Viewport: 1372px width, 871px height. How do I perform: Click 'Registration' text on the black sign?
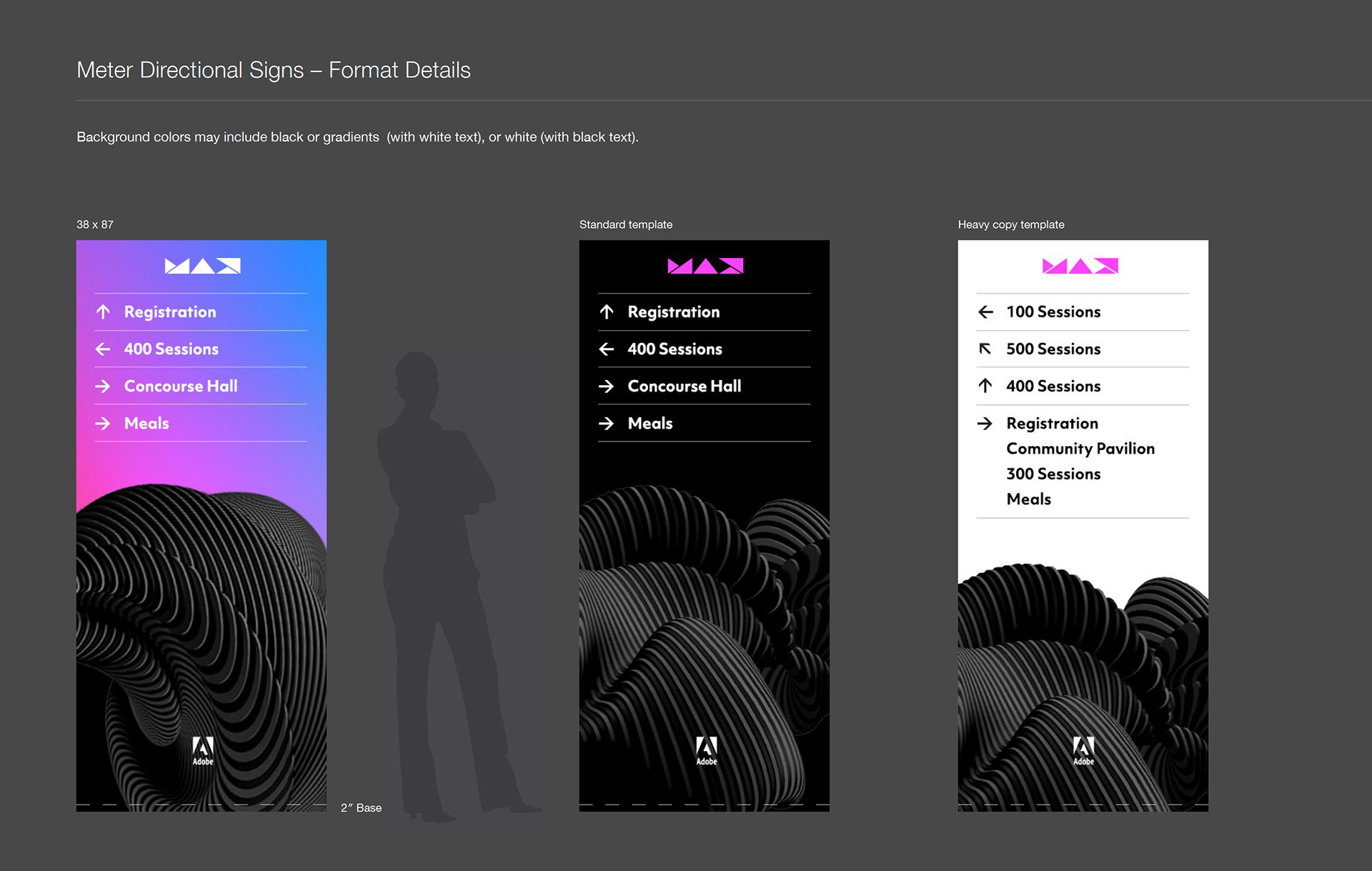coord(674,312)
